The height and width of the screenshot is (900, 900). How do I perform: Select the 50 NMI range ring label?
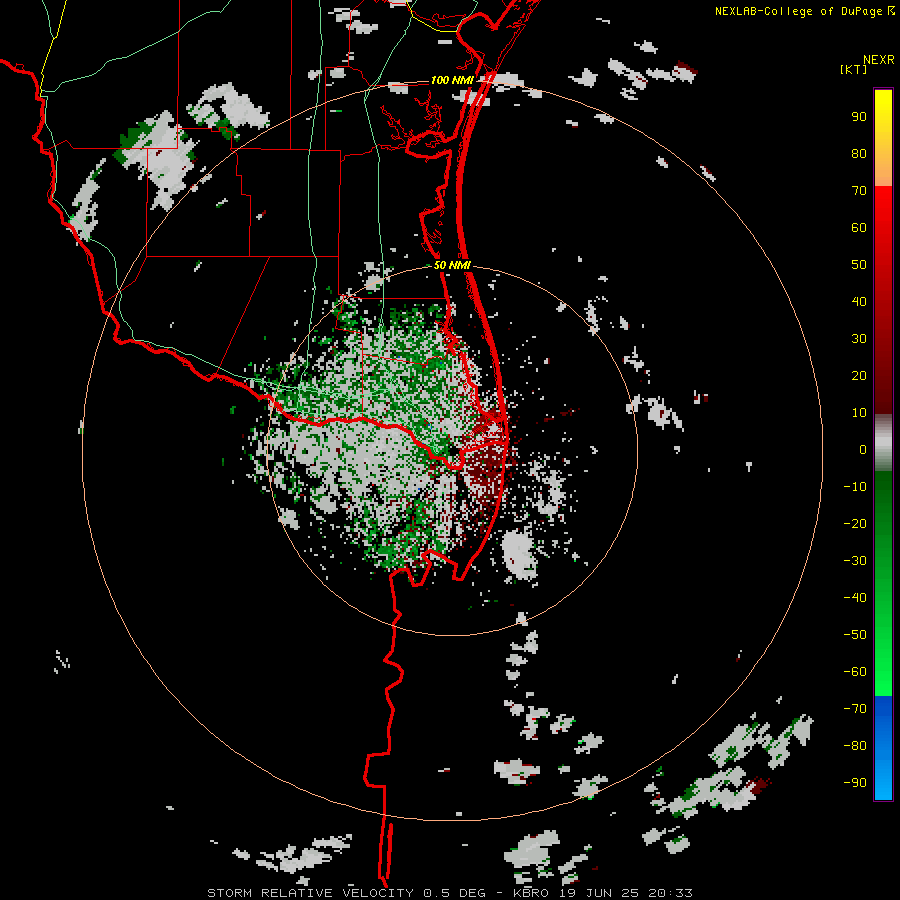pyautogui.click(x=452, y=265)
